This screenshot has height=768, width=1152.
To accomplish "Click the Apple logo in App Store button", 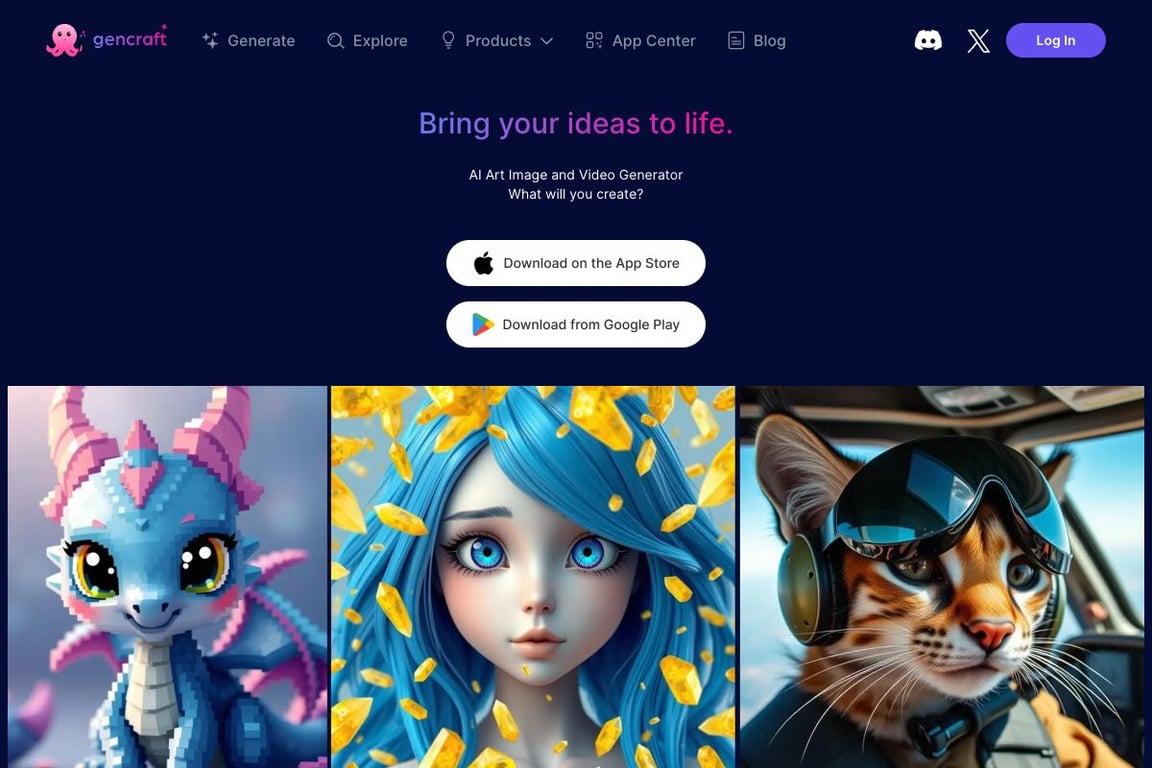I will coord(483,263).
